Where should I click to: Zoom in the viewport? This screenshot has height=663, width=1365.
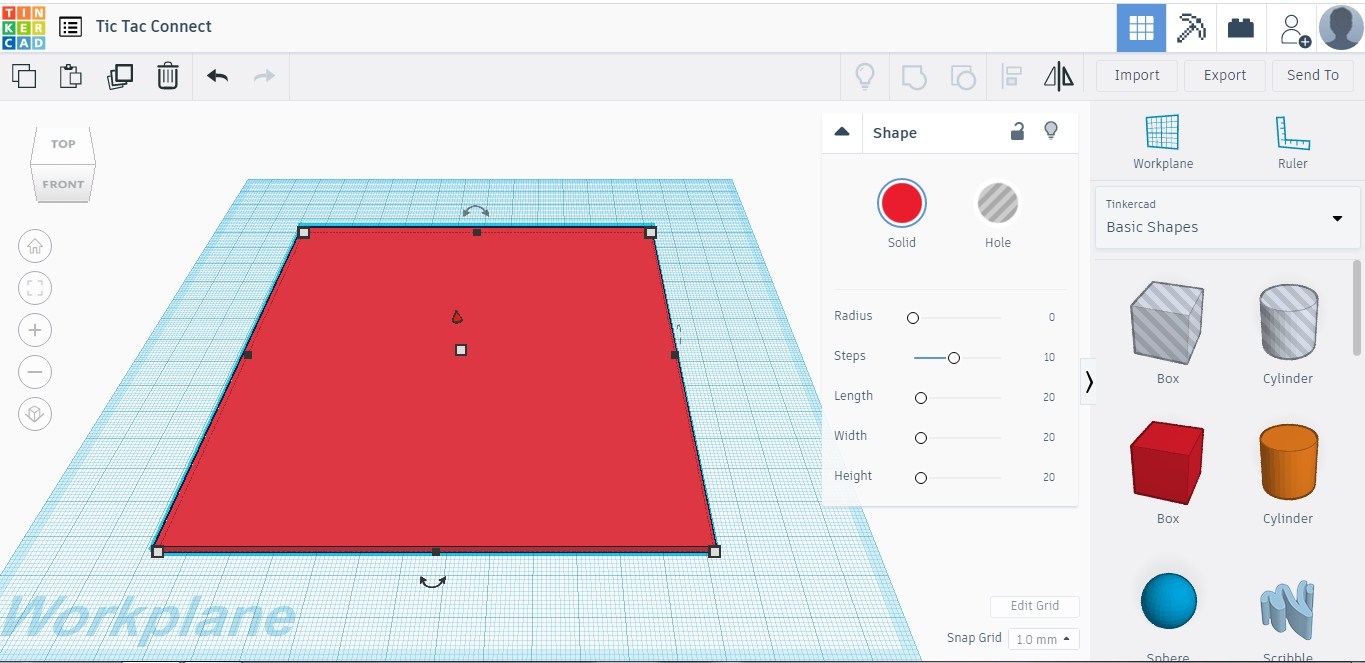pyautogui.click(x=35, y=330)
